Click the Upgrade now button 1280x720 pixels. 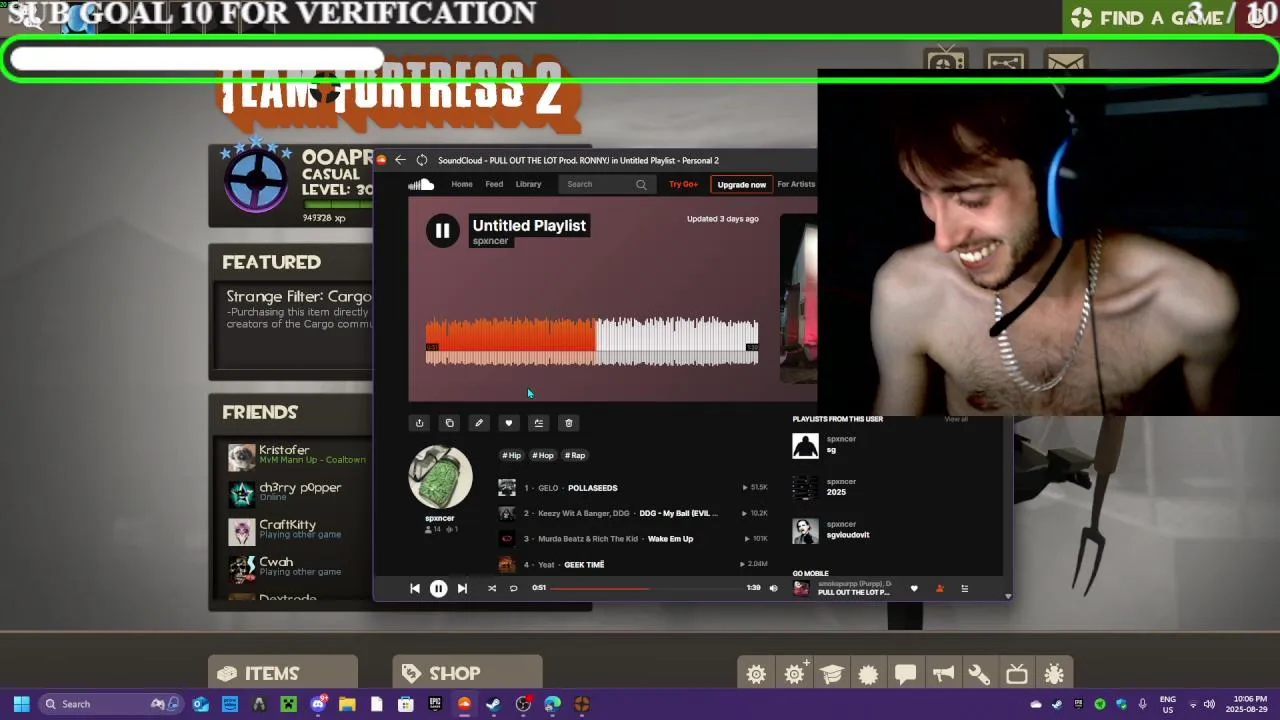tap(741, 184)
